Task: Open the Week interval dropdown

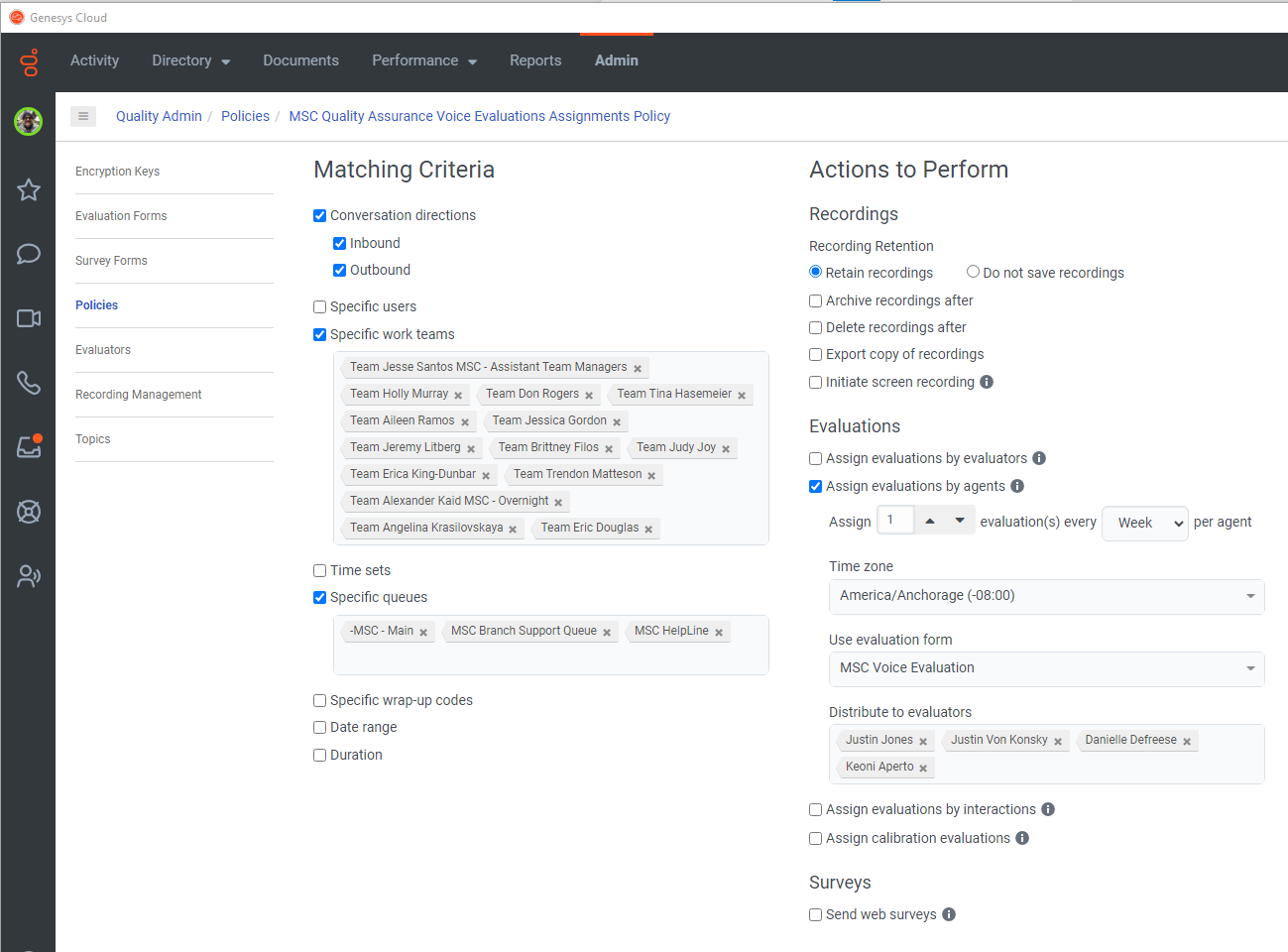Action: (x=1145, y=523)
